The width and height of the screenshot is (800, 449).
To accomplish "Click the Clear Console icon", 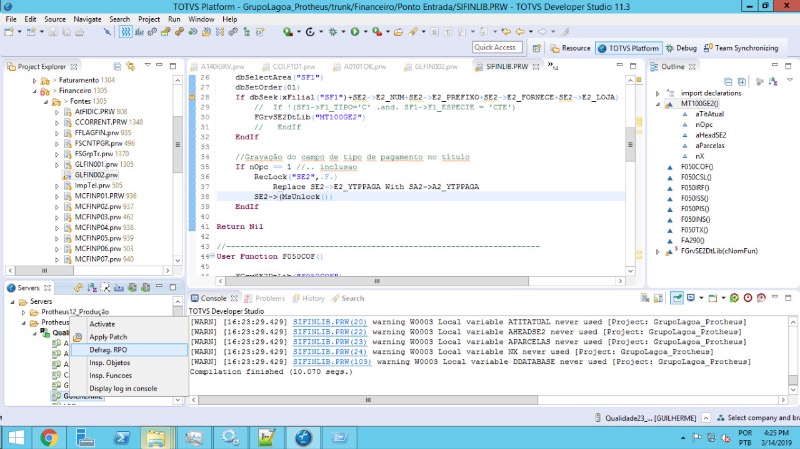I will tap(645, 298).
